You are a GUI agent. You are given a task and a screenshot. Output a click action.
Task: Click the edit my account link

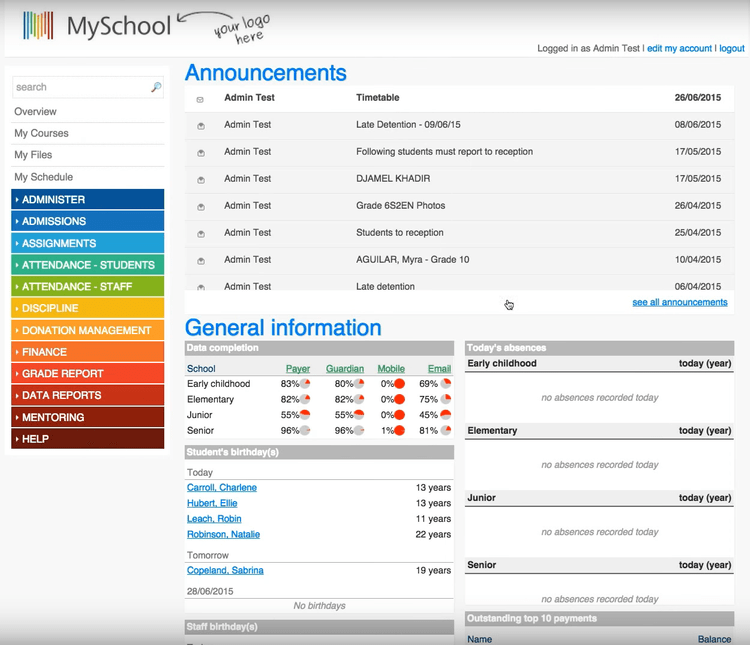click(x=679, y=48)
